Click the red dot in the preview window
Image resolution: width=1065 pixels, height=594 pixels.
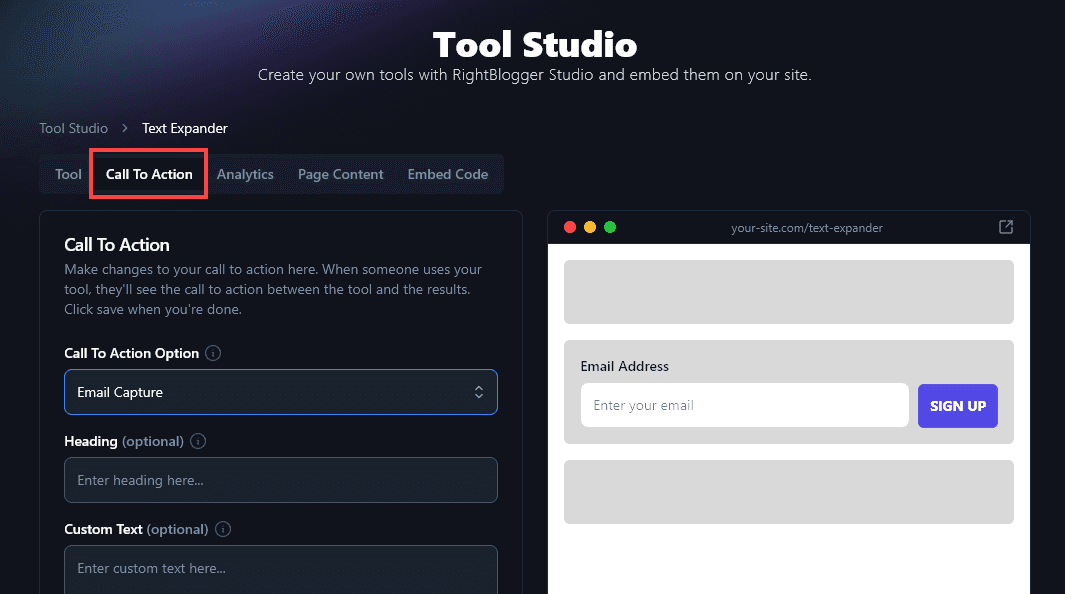pos(570,227)
